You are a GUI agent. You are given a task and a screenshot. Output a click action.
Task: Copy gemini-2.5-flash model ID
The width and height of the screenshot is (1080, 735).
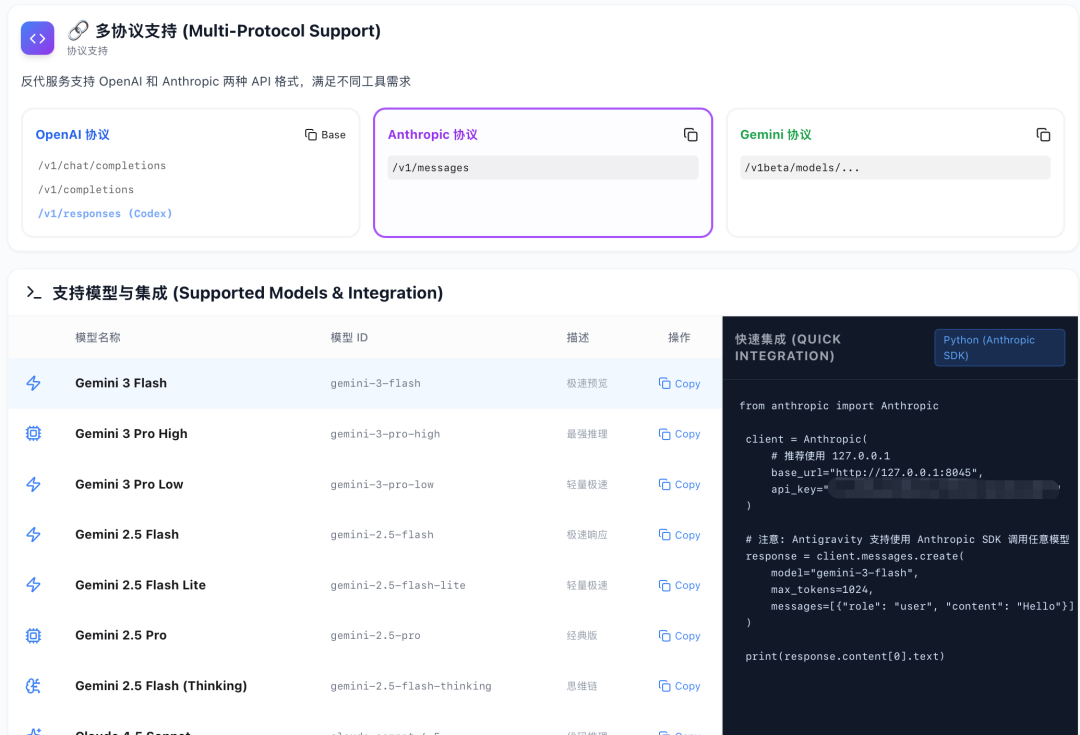coord(679,535)
